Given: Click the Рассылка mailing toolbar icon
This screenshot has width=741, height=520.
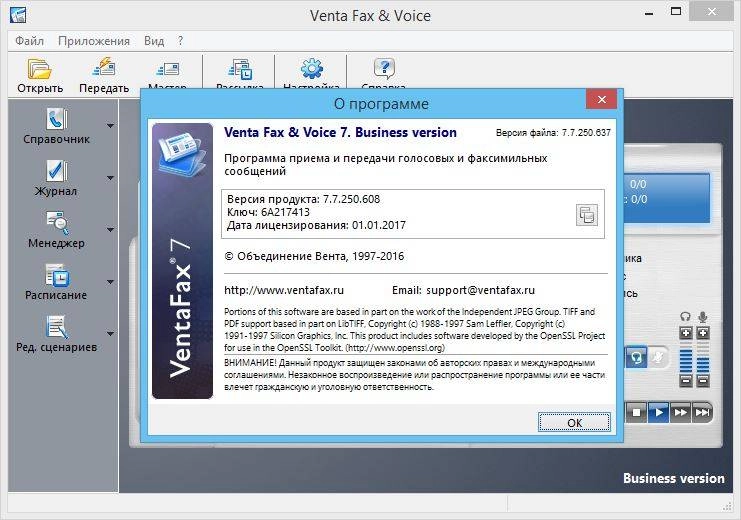Looking at the screenshot, I should tap(240, 69).
